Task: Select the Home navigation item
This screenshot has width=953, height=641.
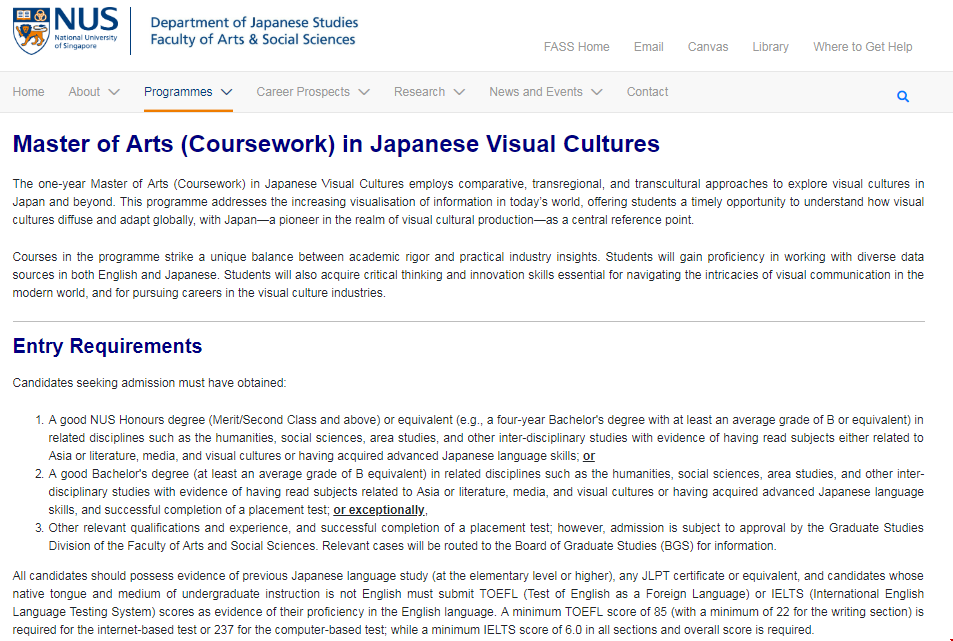Action: pos(28,91)
